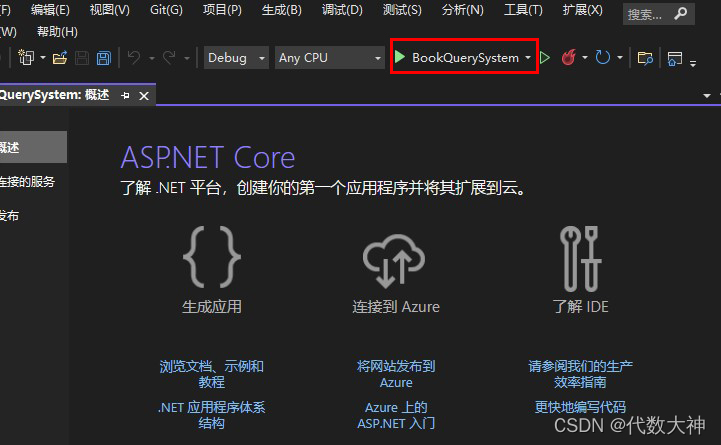The height and width of the screenshot is (445, 721).
Task: Select 连接的服务 in the side navigation
Action: coord(27,182)
